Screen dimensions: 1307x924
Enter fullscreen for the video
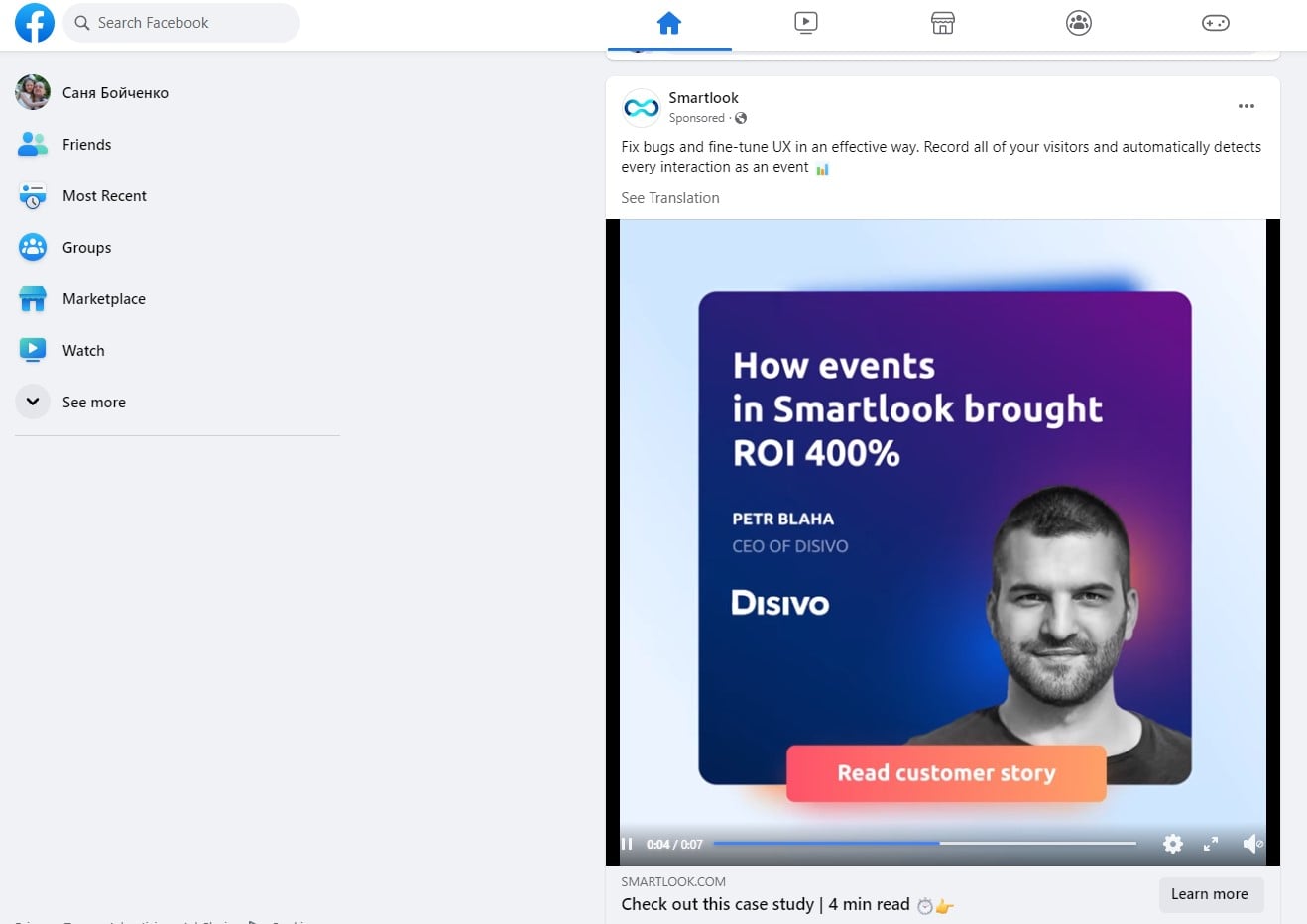[1211, 844]
